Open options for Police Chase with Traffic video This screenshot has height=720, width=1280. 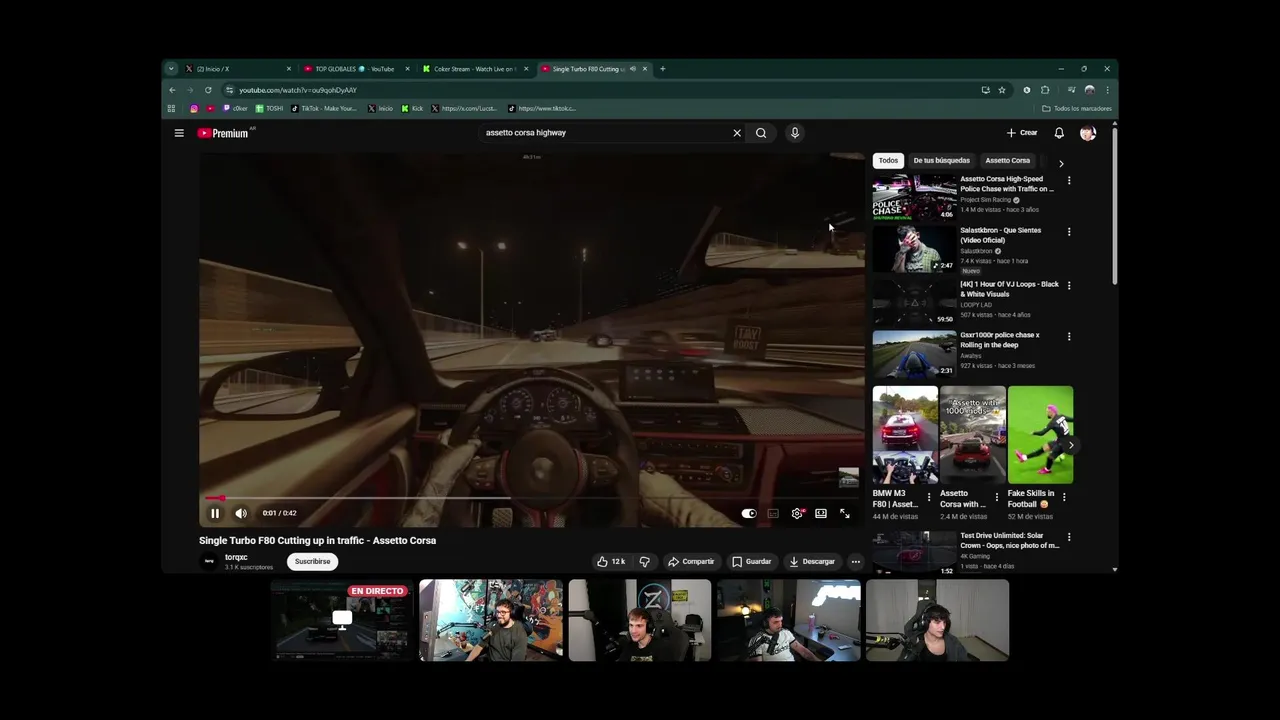[1069, 181]
